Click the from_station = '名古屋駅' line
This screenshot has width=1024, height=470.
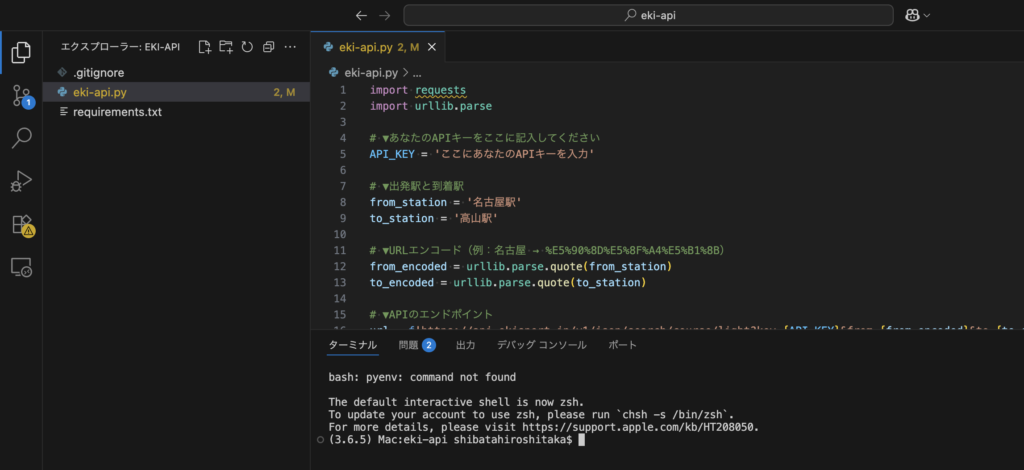pos(446,202)
